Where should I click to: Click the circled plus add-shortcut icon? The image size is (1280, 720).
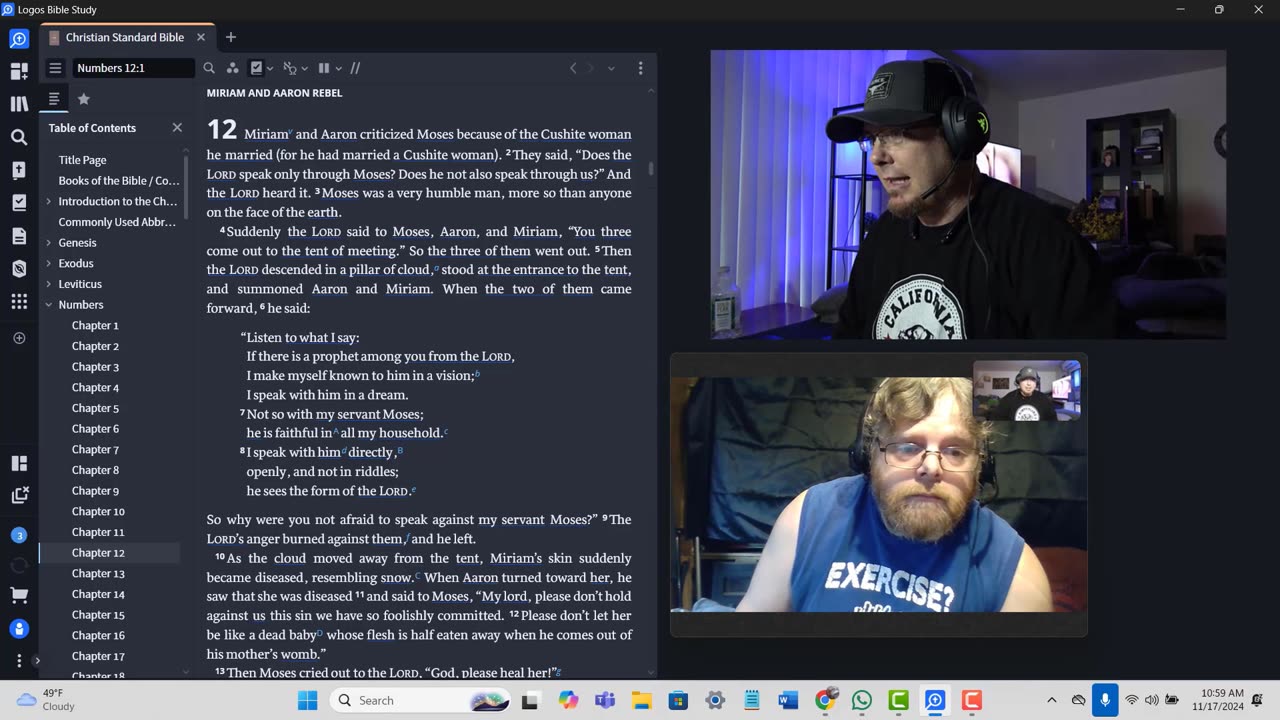[19, 338]
